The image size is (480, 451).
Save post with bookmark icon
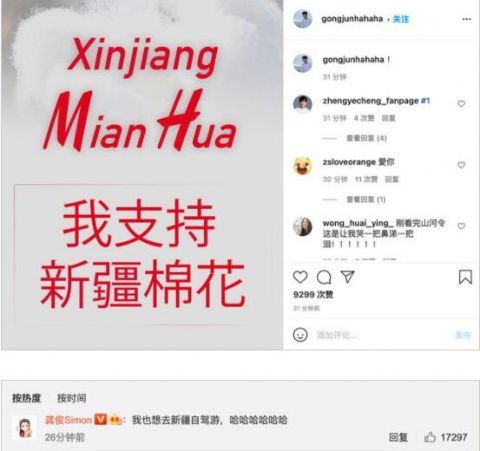coord(465,277)
